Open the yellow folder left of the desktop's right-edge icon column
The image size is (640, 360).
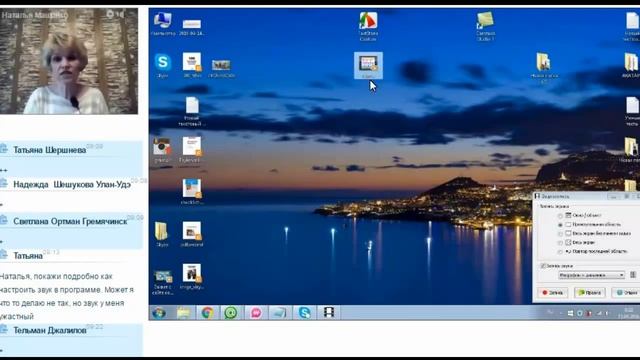tap(544, 68)
